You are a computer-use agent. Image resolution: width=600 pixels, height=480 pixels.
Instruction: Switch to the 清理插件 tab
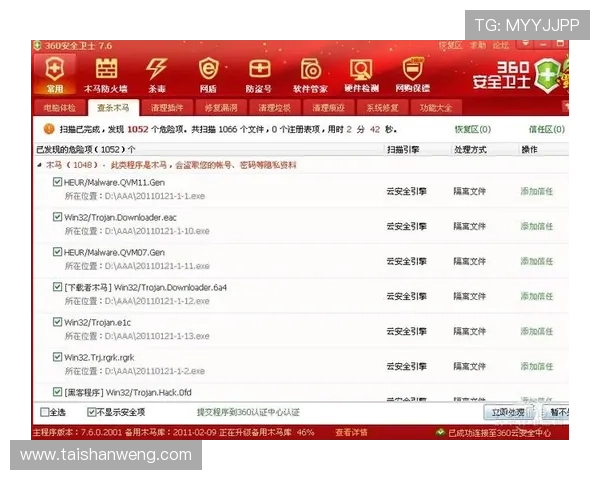[x=167, y=108]
